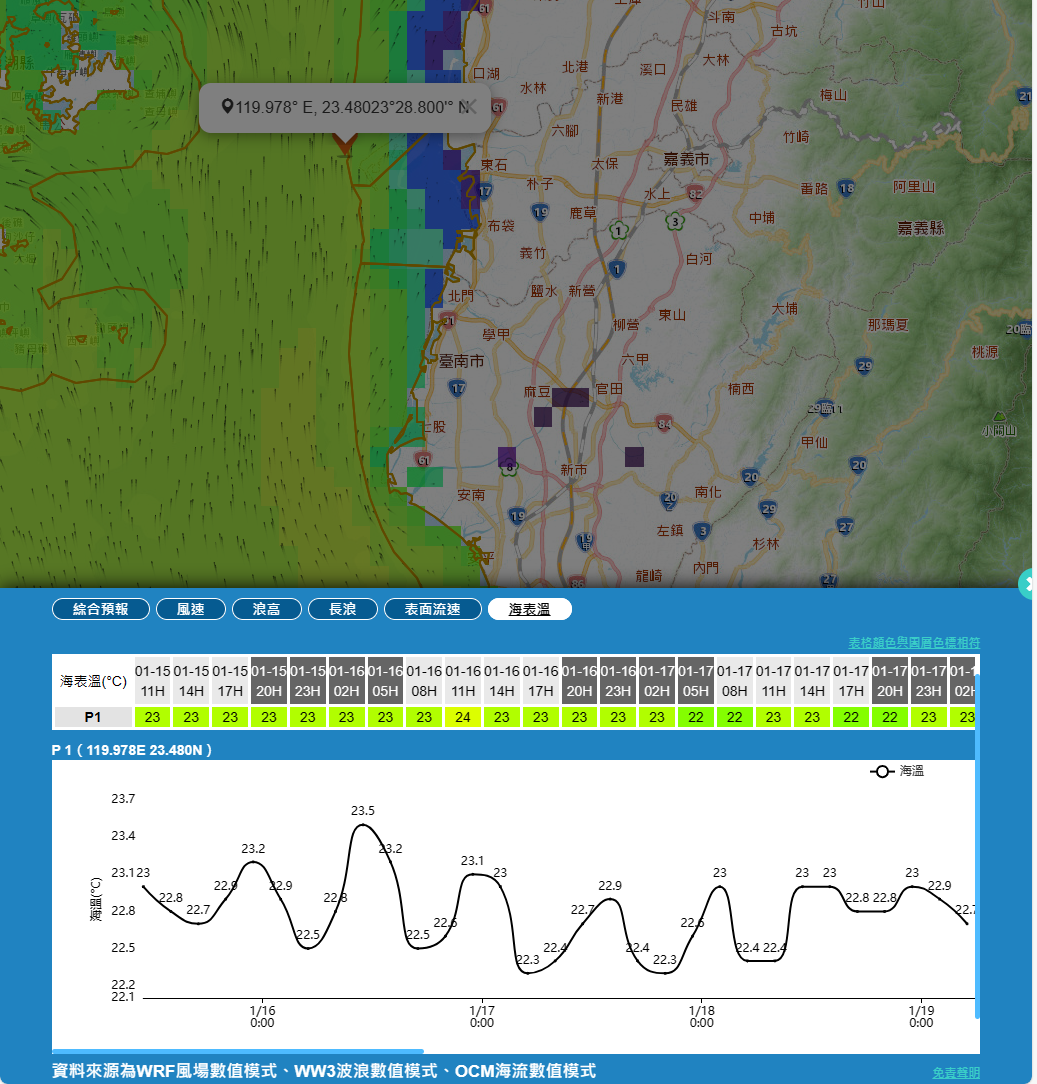The image size is (1037, 1084).
Task: Toggle the 海溫 series in chart legend
Action: [x=897, y=771]
